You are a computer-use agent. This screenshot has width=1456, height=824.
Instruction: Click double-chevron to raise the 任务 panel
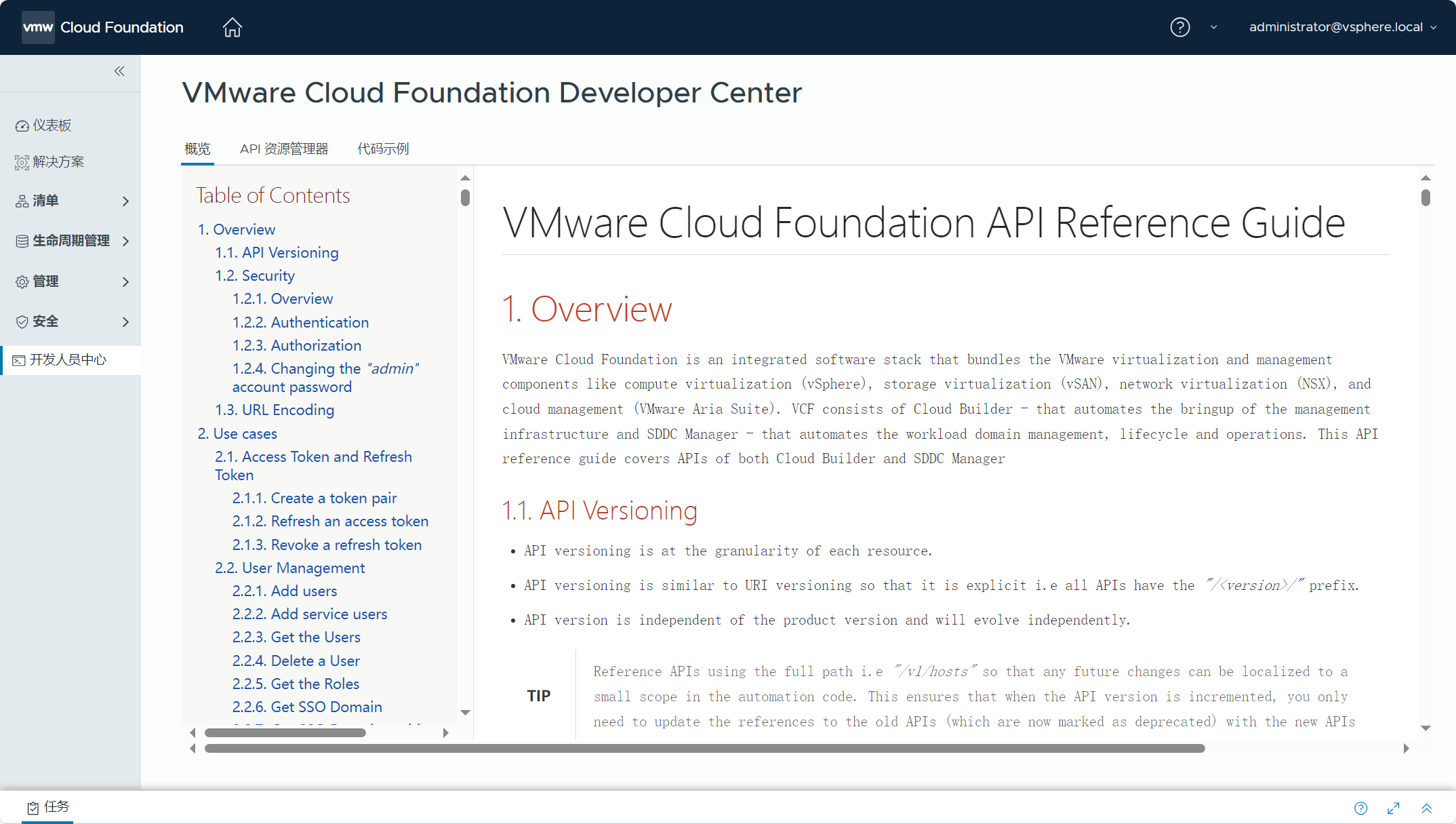1427,808
